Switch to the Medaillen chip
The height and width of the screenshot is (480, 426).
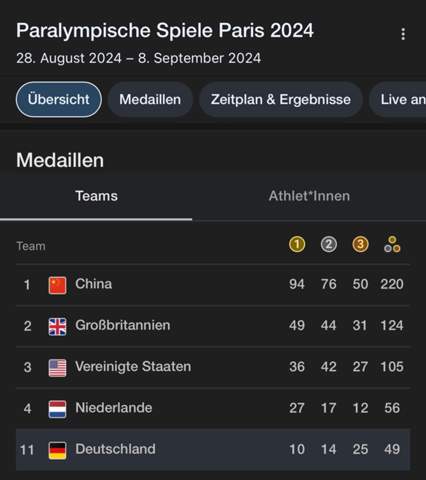pos(150,99)
